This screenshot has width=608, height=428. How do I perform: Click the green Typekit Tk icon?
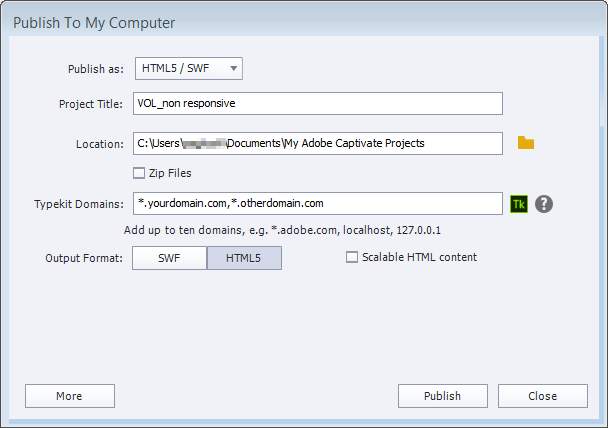click(518, 204)
